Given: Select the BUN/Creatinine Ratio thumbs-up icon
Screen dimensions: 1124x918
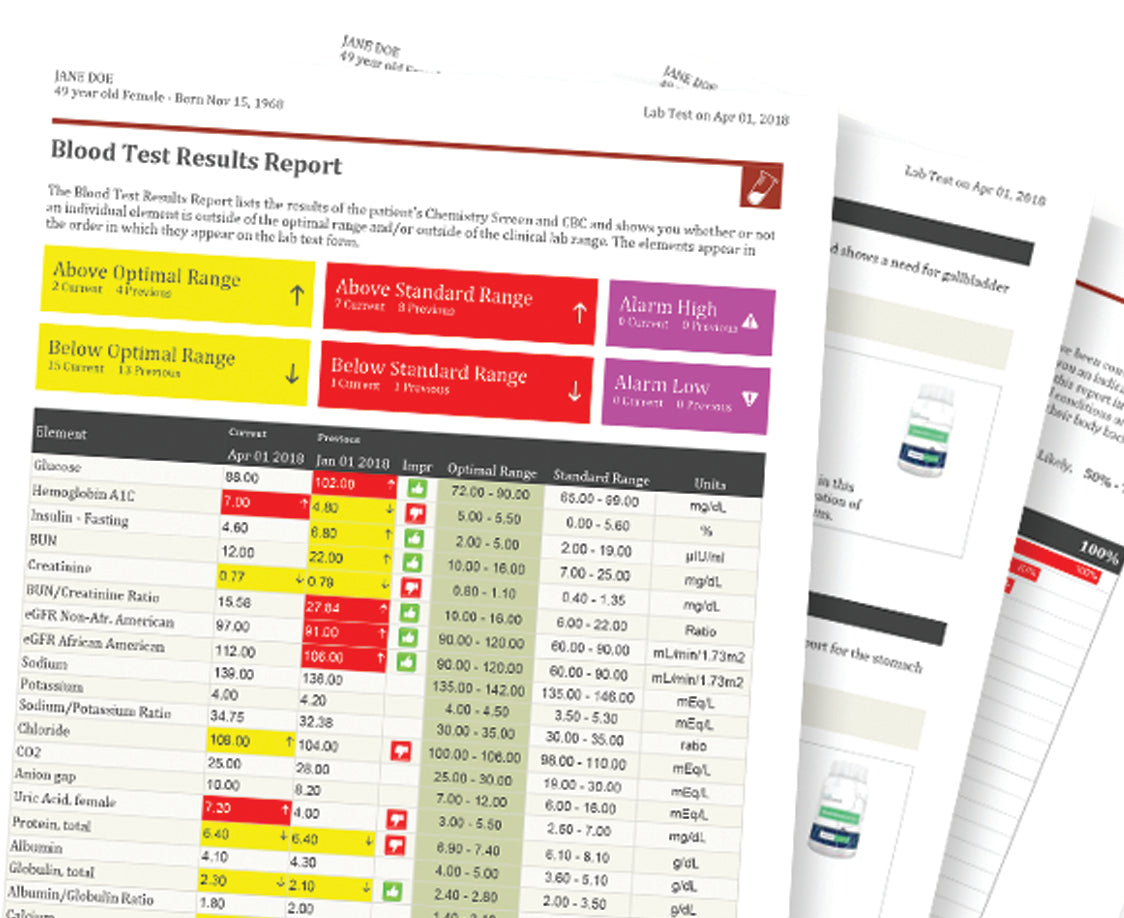Looking at the screenshot, I should point(410,613).
